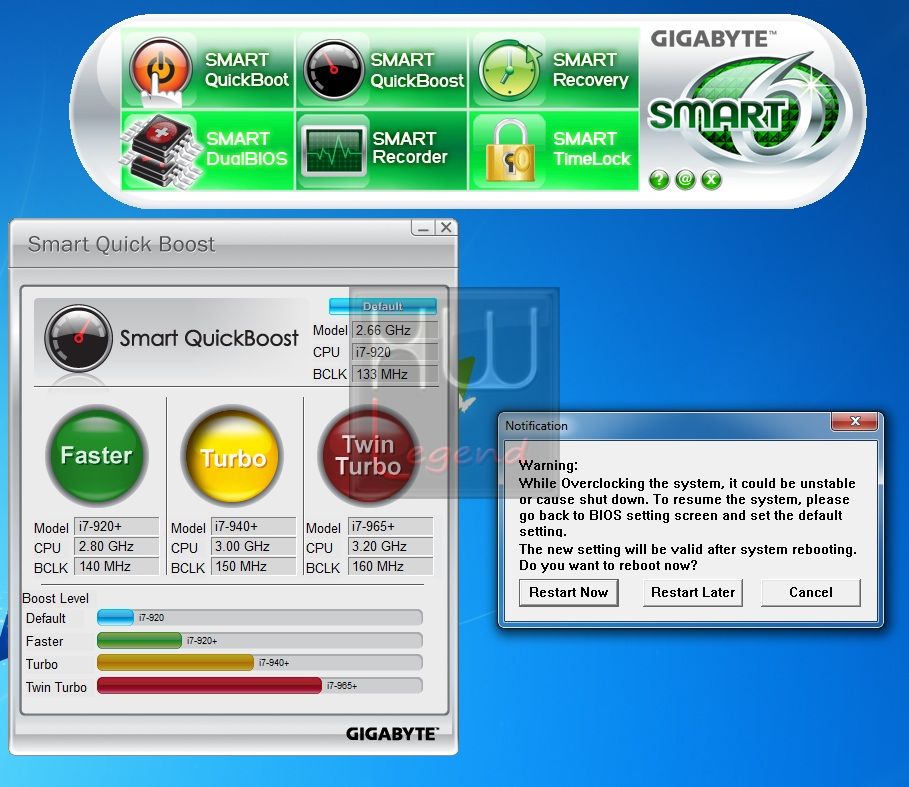Click the Faster label in Boost Level list
Viewport: 909px width, 787px height.
[x=45, y=641]
